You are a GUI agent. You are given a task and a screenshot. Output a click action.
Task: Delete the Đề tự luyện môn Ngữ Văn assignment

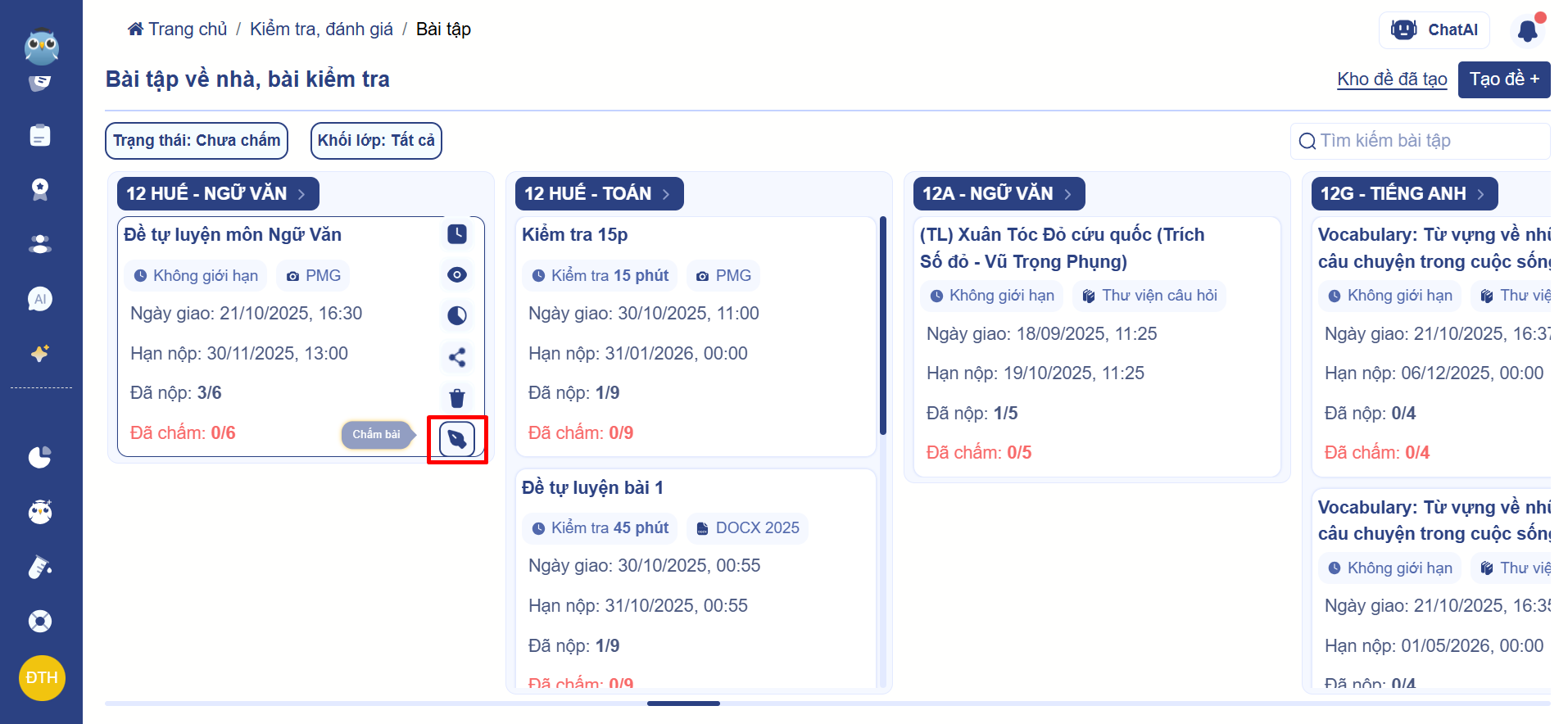[457, 398]
